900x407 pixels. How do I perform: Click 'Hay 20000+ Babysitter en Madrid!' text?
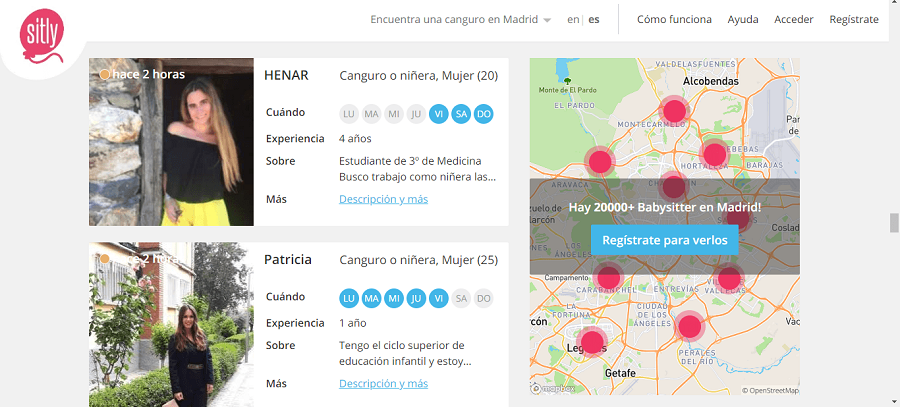(665, 207)
